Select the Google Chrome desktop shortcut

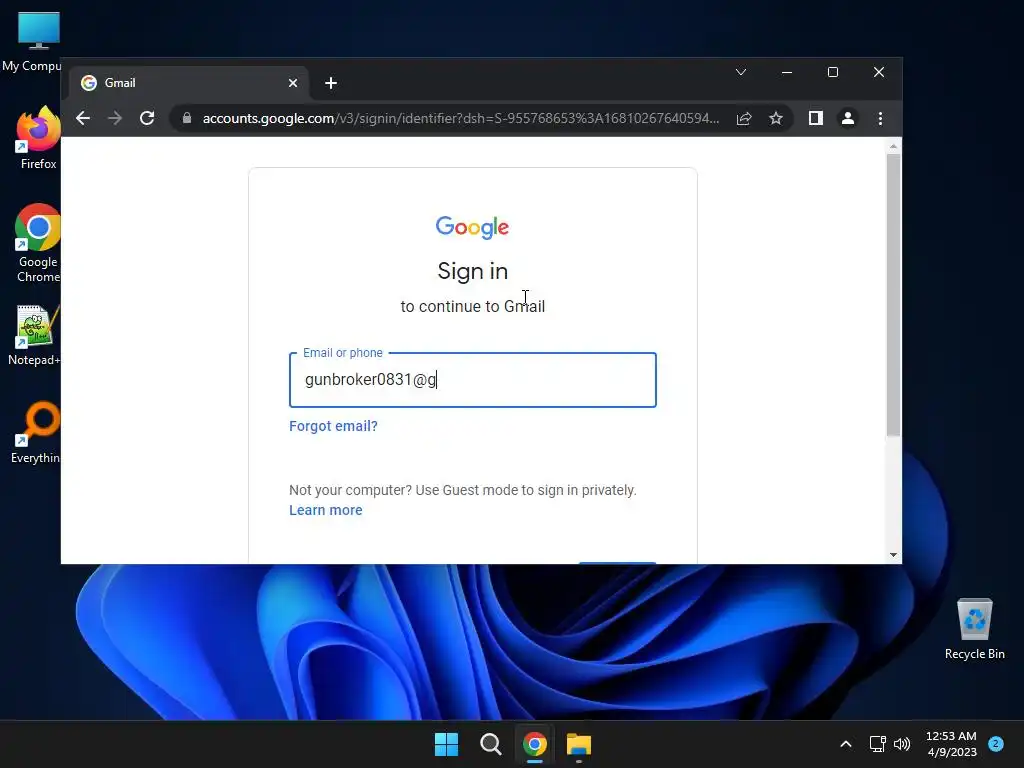pos(38,243)
